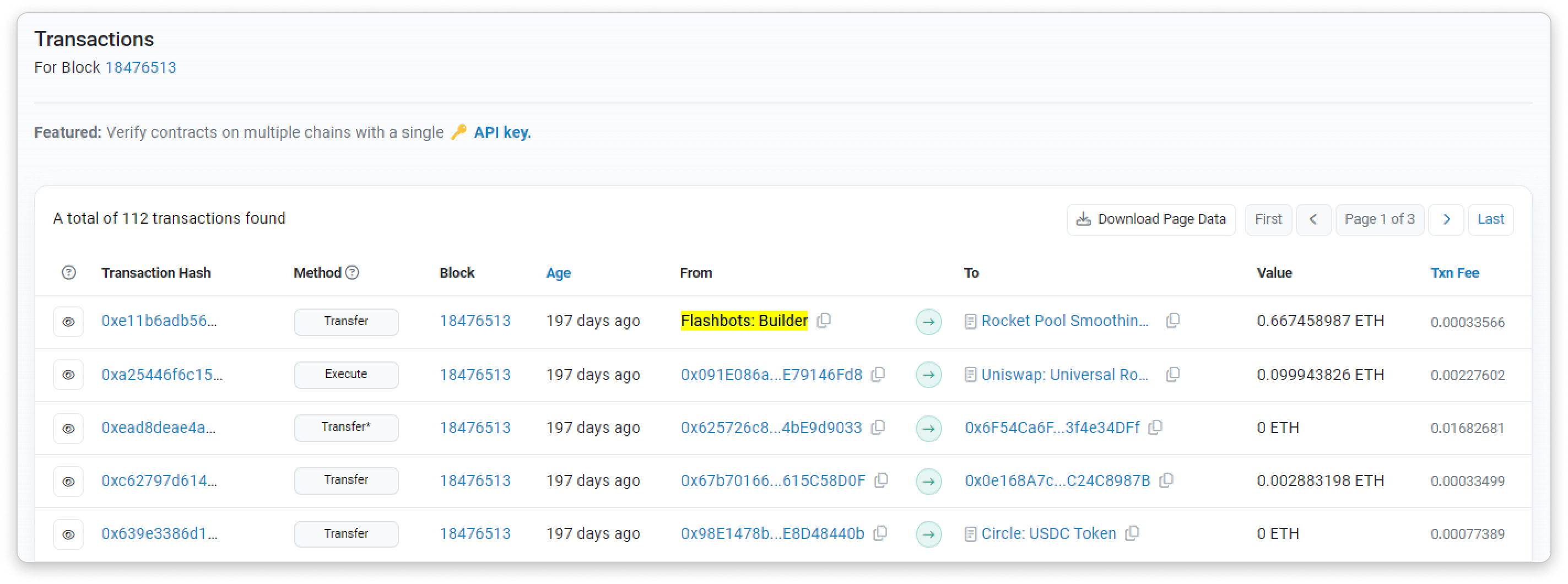
Task: Copy address 0x67b70166...615C58D0F
Action: (x=881, y=480)
